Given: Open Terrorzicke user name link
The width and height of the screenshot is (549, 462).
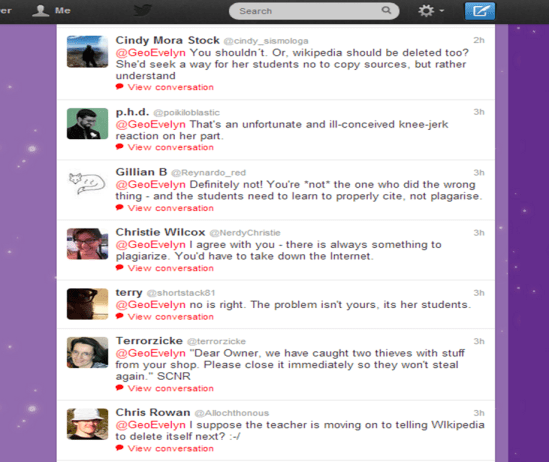Looking at the screenshot, I should coord(149,341).
